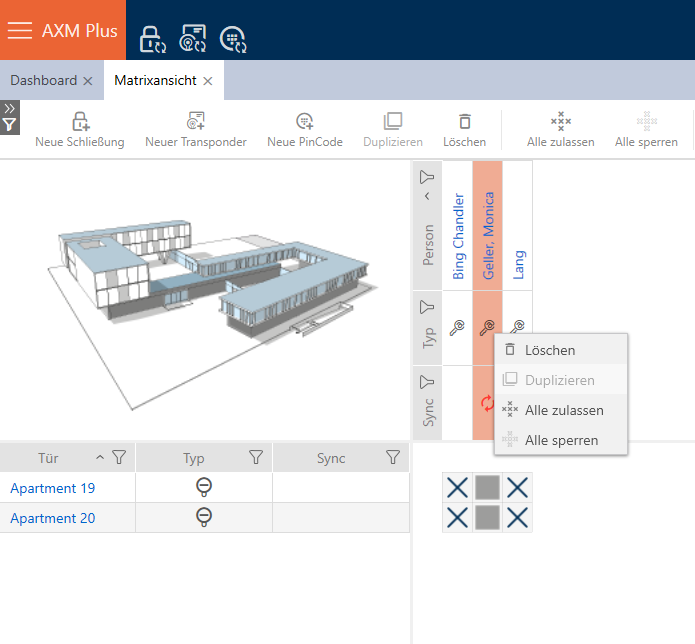Expand the side filter panel with double chevron
This screenshot has width=695, height=644.
click(9, 108)
